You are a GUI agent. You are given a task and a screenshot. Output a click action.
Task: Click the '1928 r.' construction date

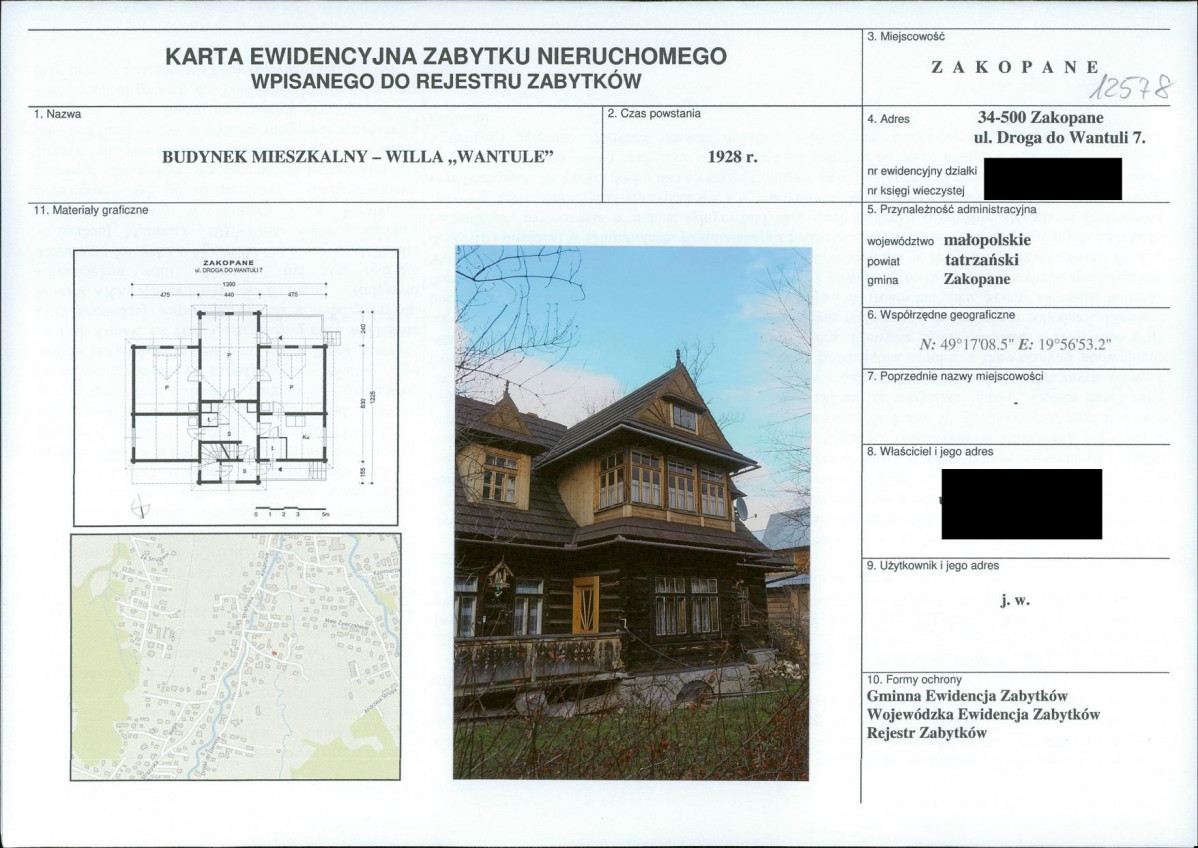733,157
